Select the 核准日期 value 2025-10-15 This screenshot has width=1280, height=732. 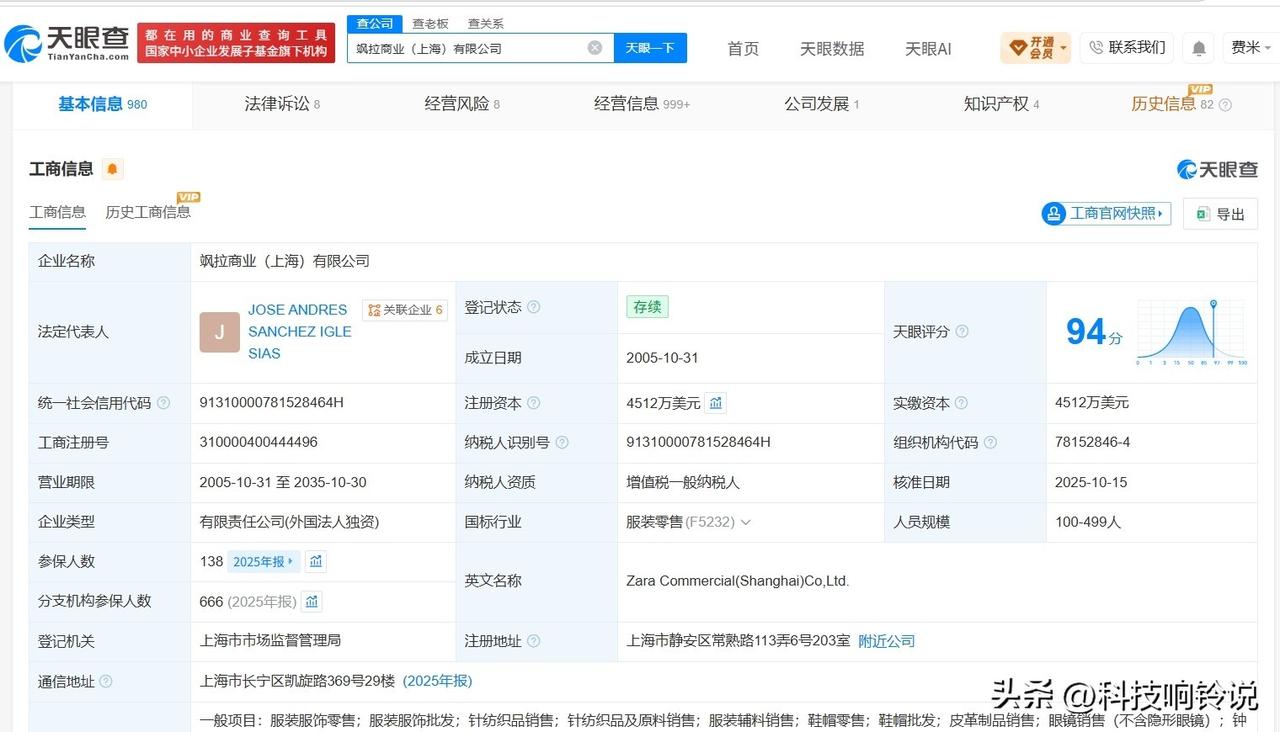[x=1091, y=482]
